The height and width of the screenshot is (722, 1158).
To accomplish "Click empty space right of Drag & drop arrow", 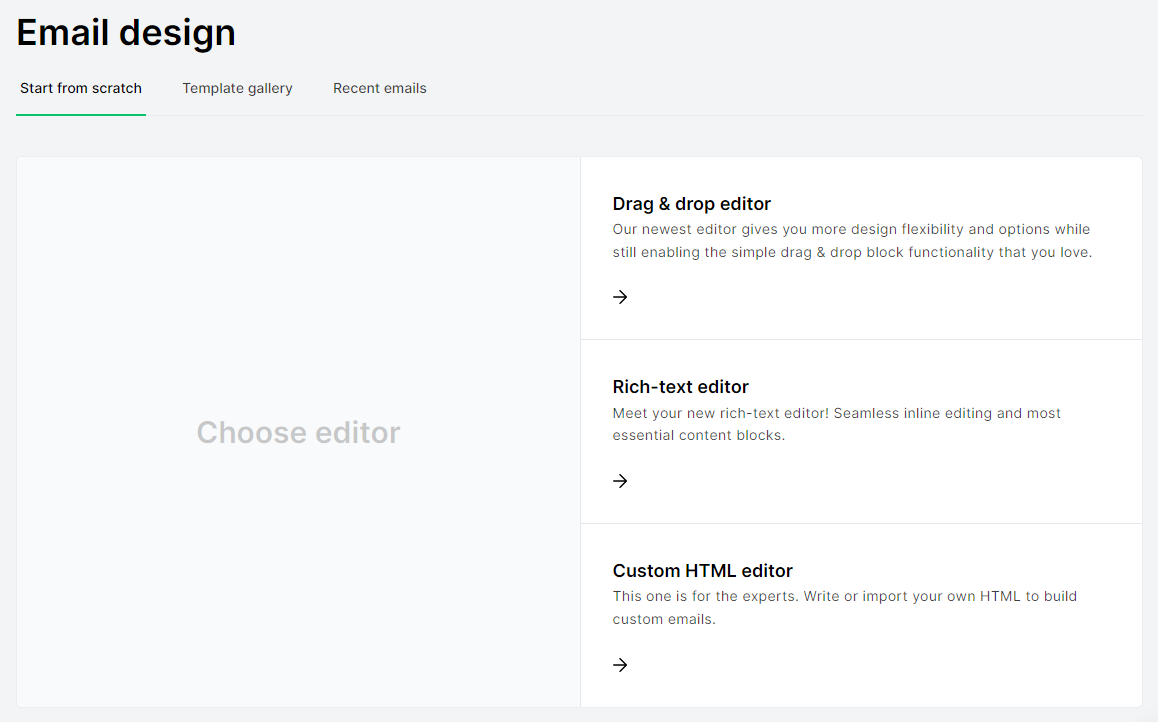I will pyautogui.click(x=860, y=297).
